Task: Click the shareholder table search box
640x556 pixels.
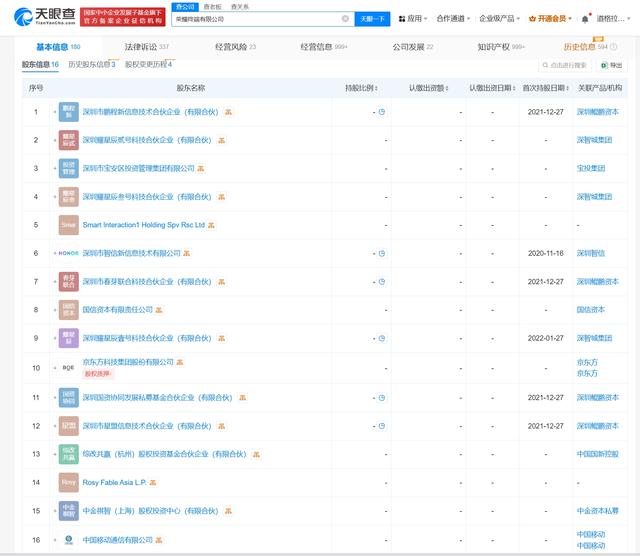Action: [565, 65]
